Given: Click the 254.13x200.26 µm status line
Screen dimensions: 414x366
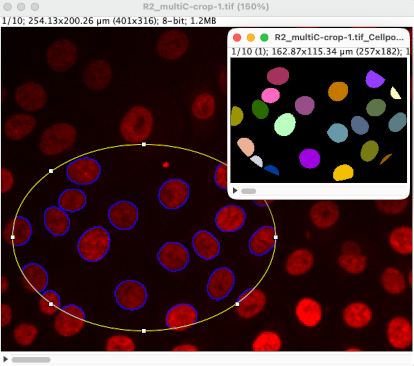Looking at the screenshot, I should pyautogui.click(x=109, y=21).
